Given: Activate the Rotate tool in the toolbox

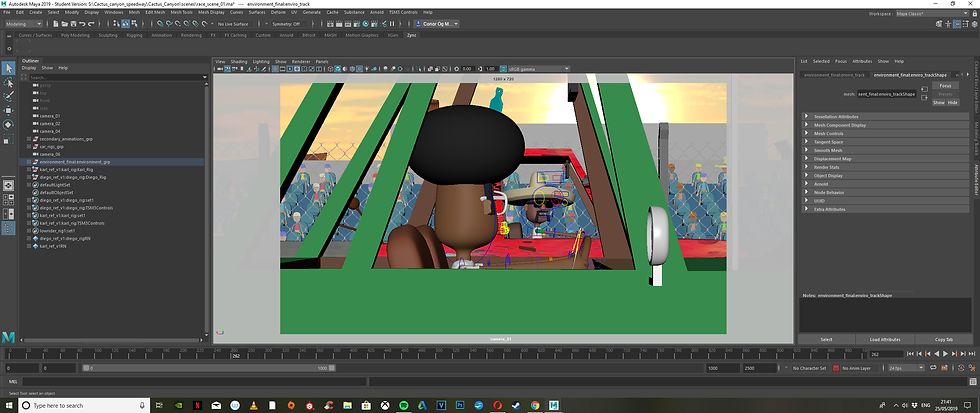Looking at the screenshot, I should click(x=8, y=124).
